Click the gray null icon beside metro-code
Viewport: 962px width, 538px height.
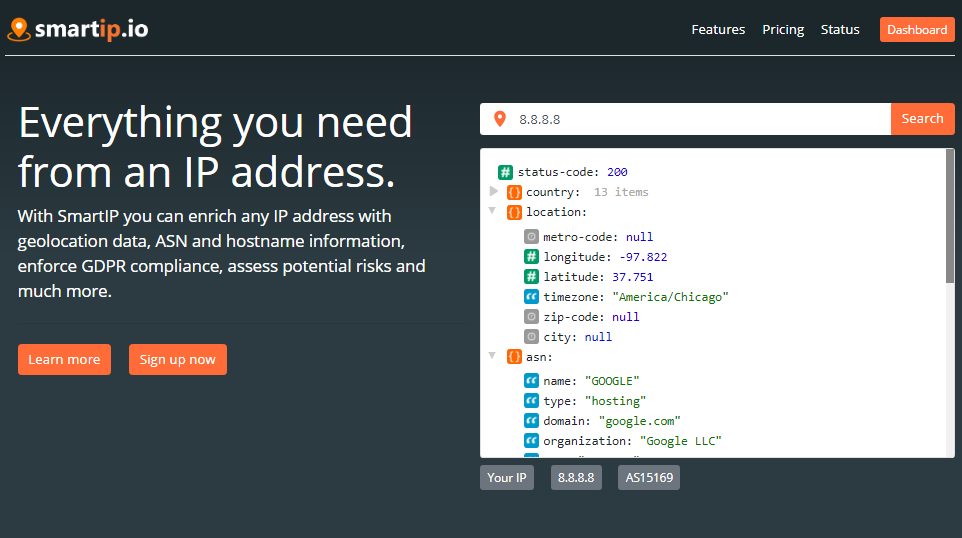(531, 237)
